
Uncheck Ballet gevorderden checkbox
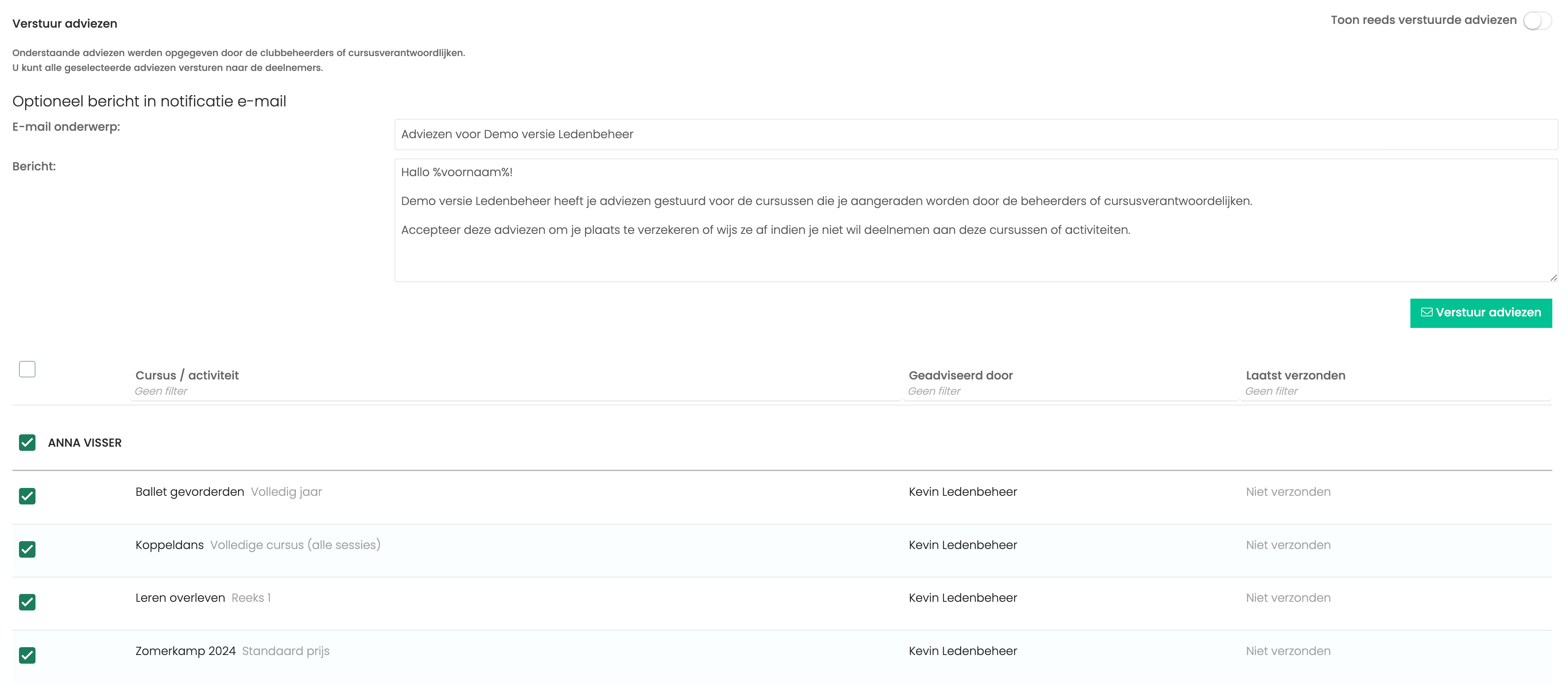pyautogui.click(x=27, y=496)
